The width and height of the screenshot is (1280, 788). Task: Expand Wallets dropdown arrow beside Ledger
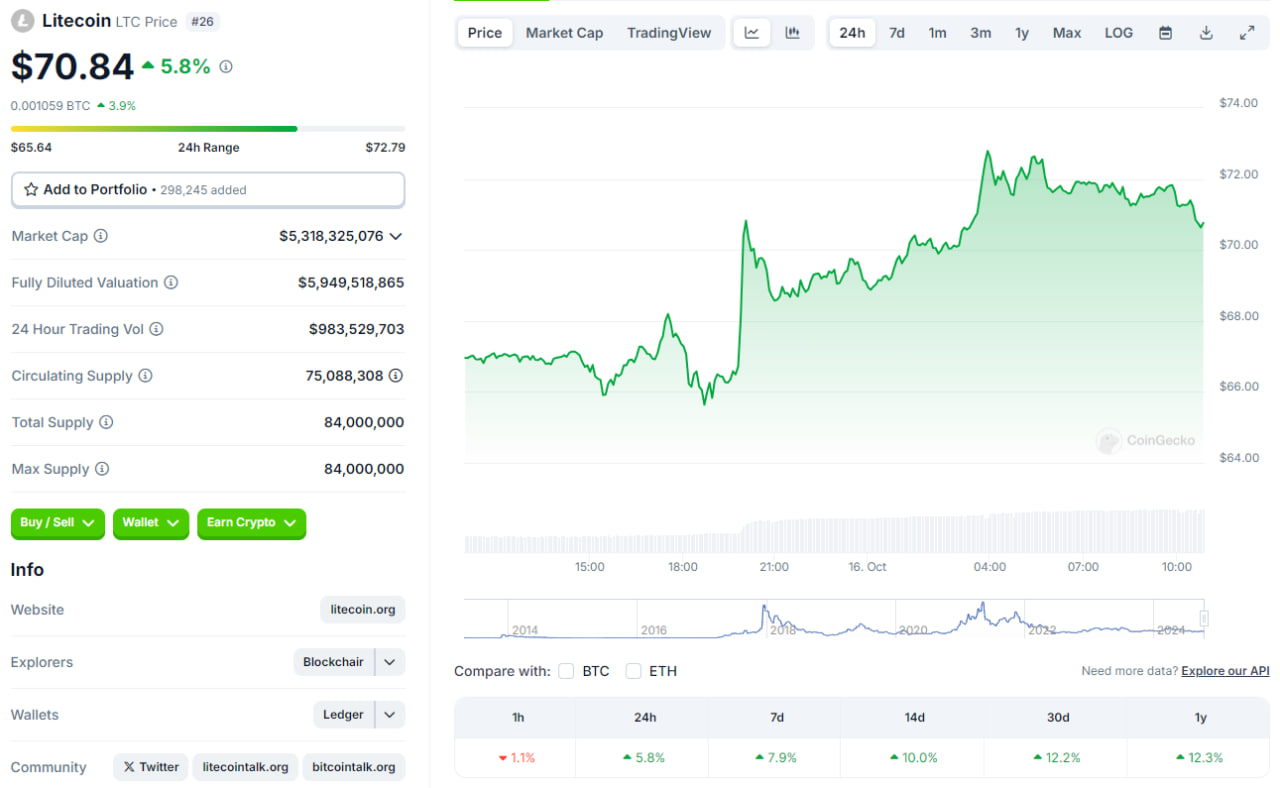pos(390,715)
